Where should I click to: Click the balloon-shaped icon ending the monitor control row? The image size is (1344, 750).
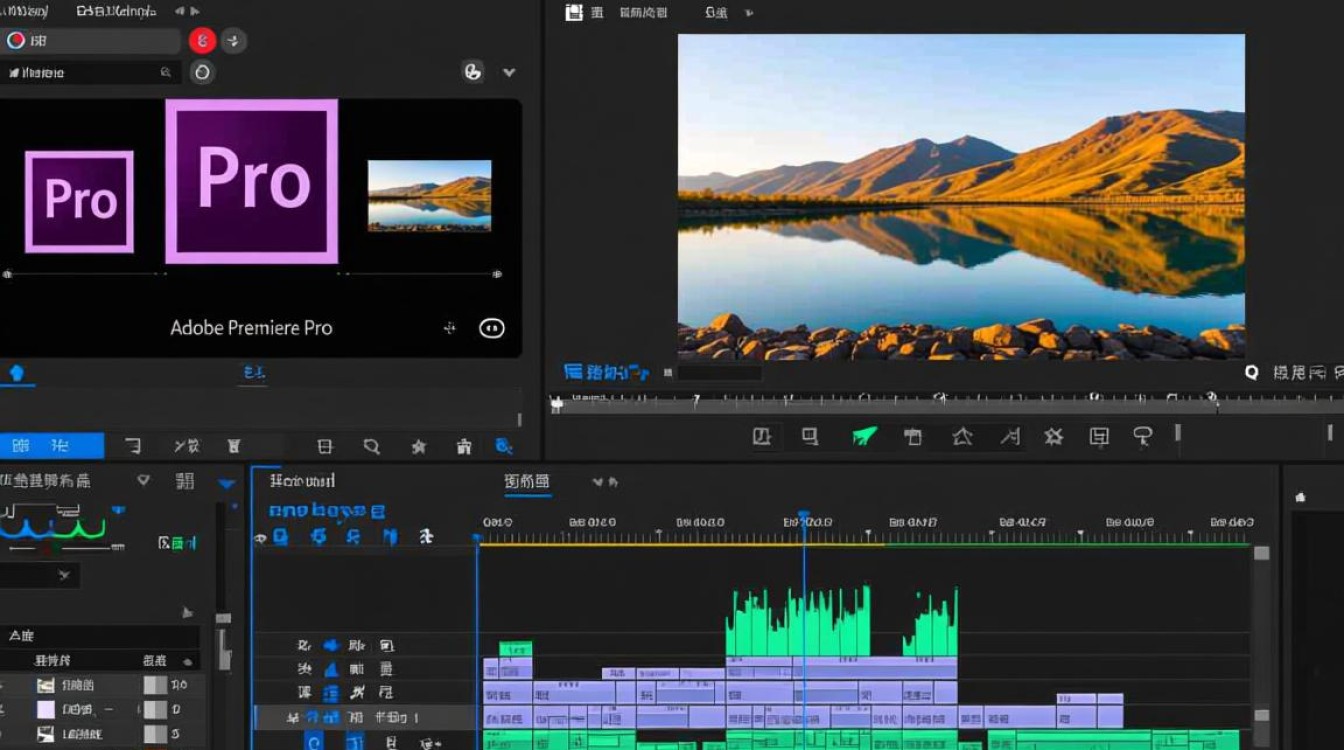(1142, 436)
